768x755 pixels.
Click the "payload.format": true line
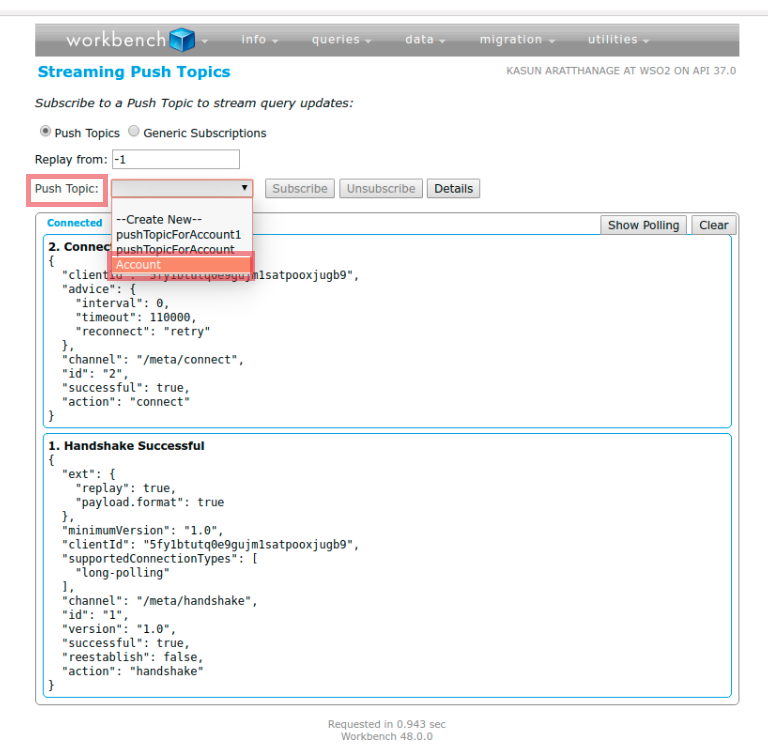[149, 502]
